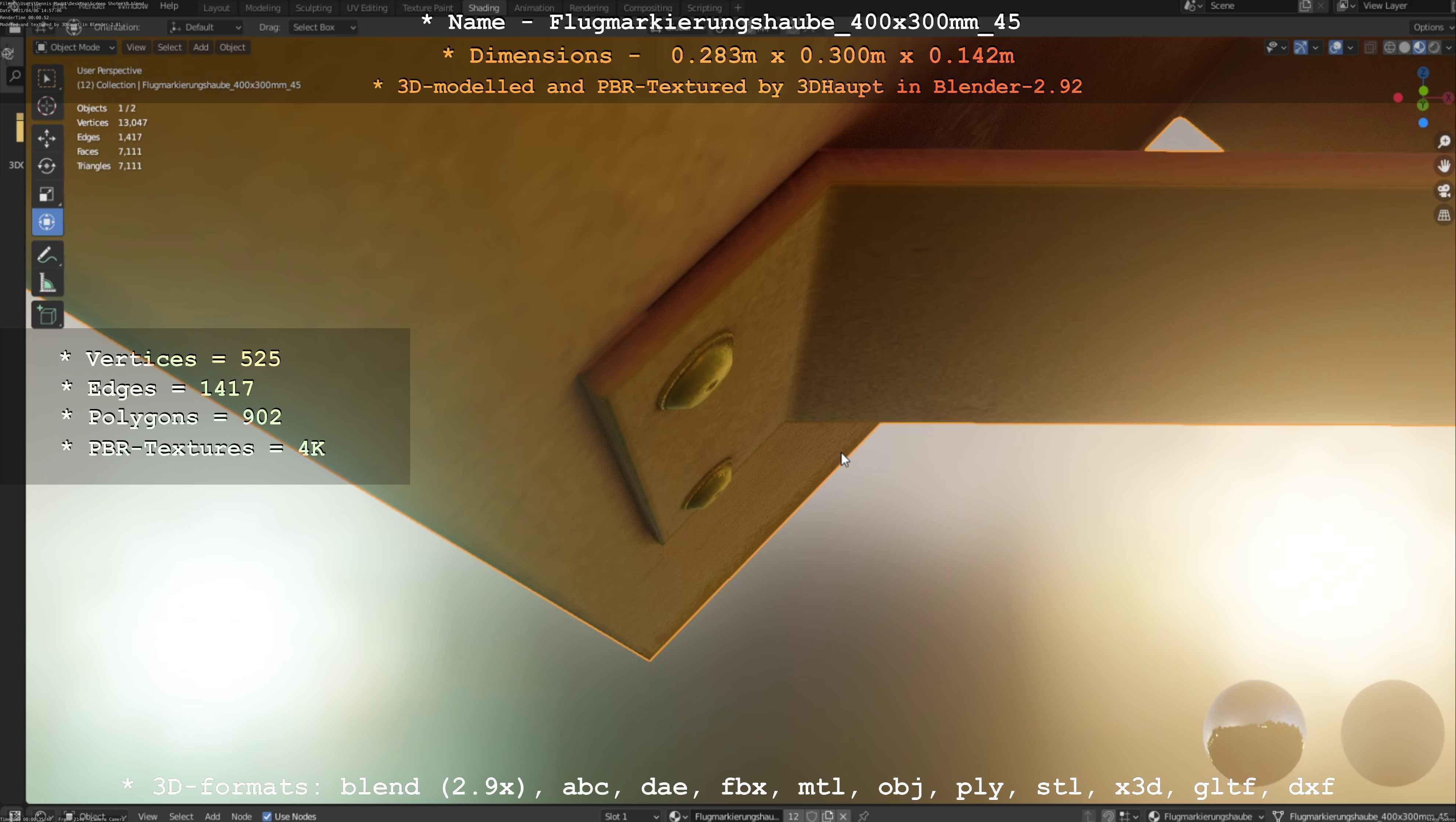Switch to material preview shading
This screenshot has height=822, width=1456.
coord(1419,47)
